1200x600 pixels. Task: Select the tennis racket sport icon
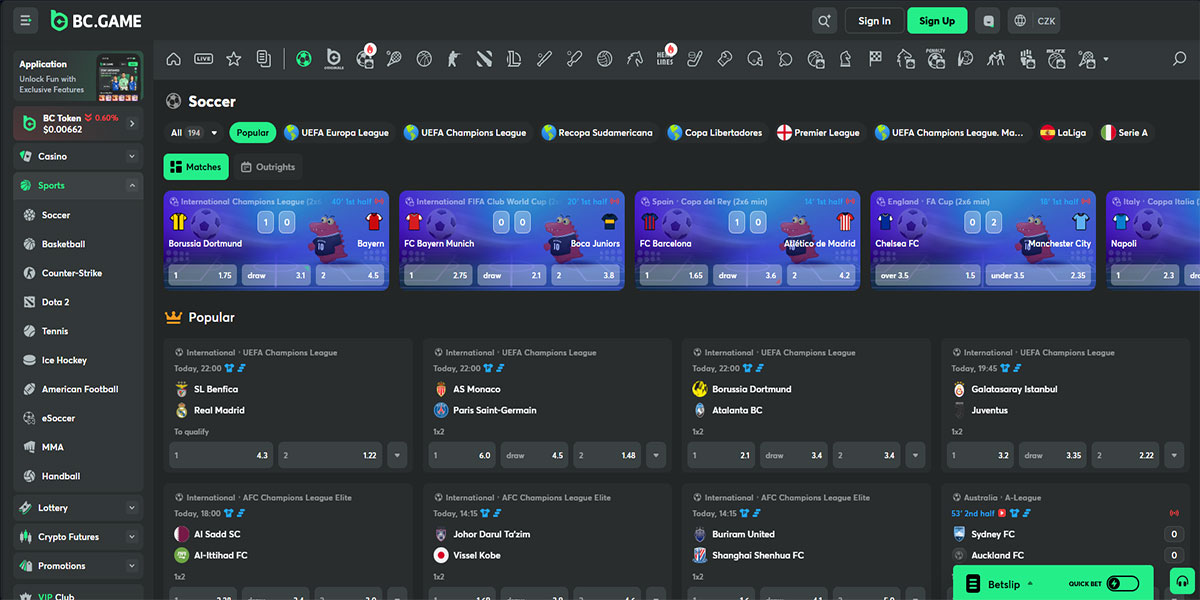(394, 59)
